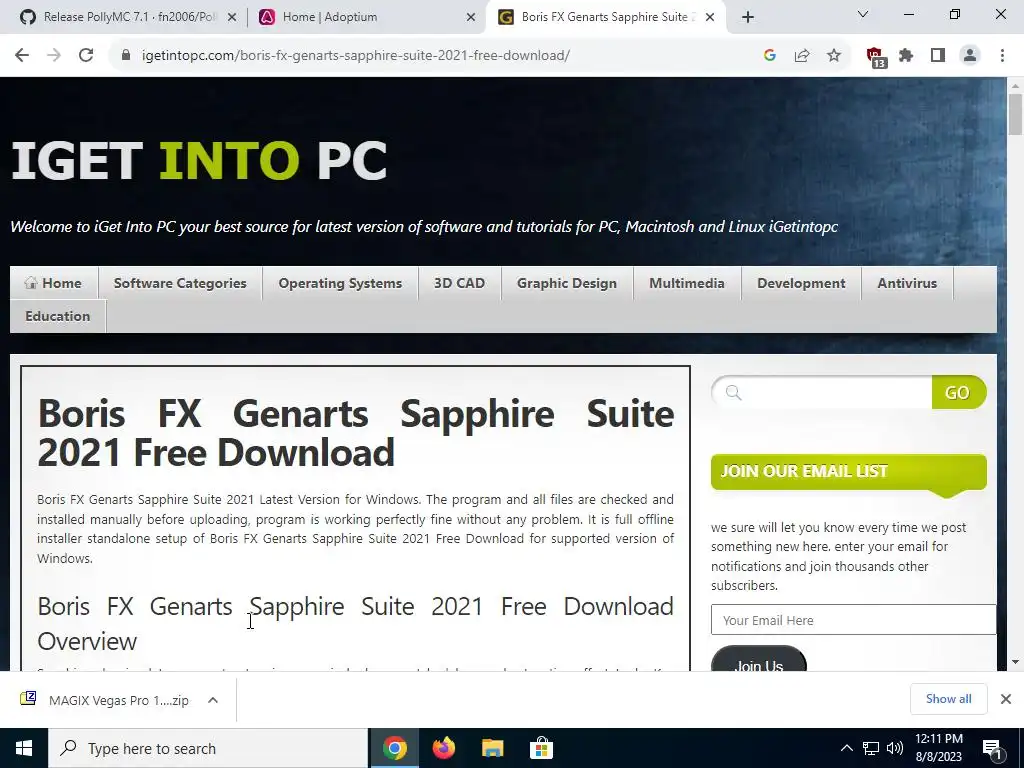Click the Join Us button
The image size is (1024, 768).
[x=759, y=660]
